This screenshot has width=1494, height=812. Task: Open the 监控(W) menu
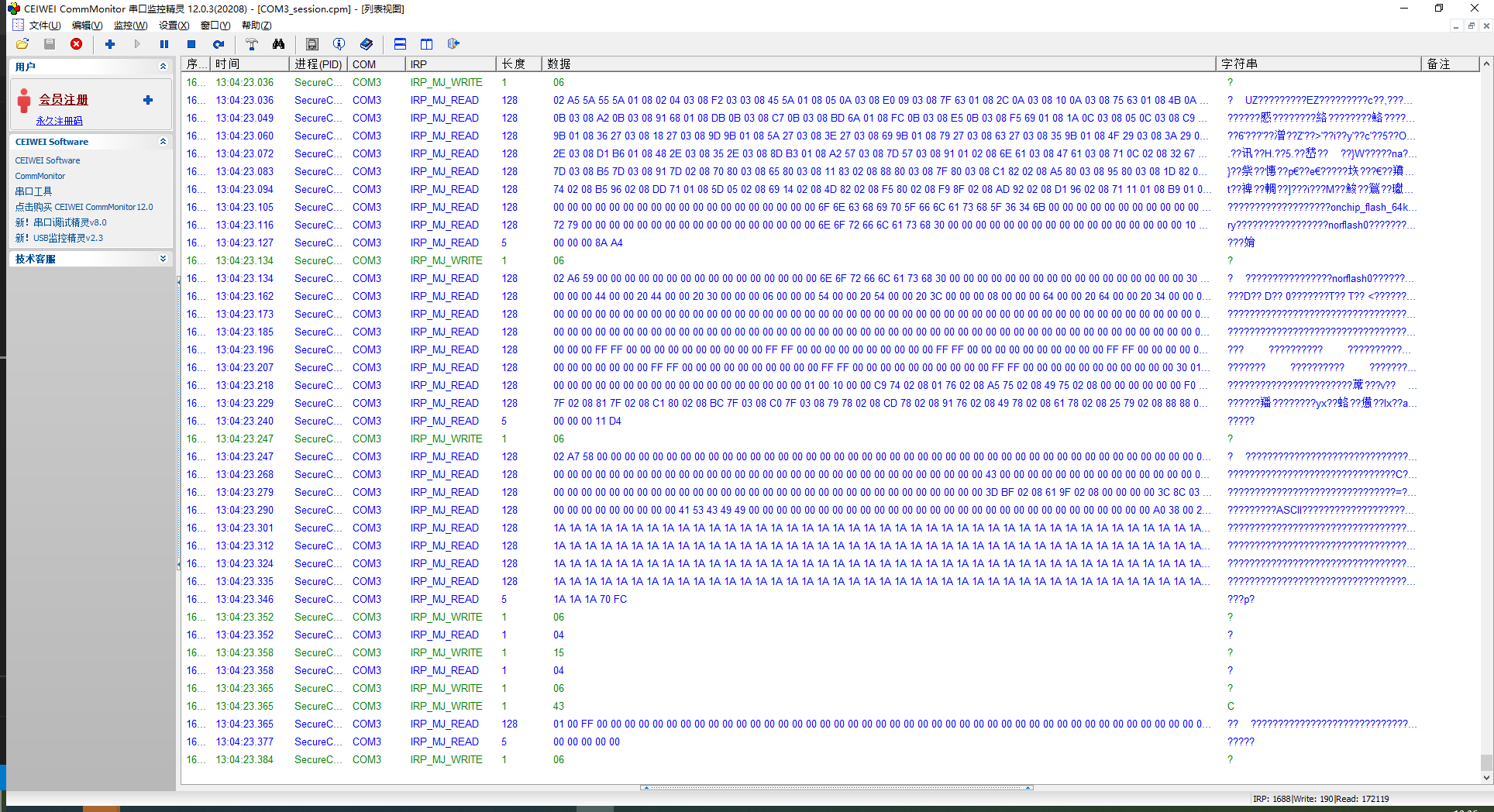coord(130,26)
